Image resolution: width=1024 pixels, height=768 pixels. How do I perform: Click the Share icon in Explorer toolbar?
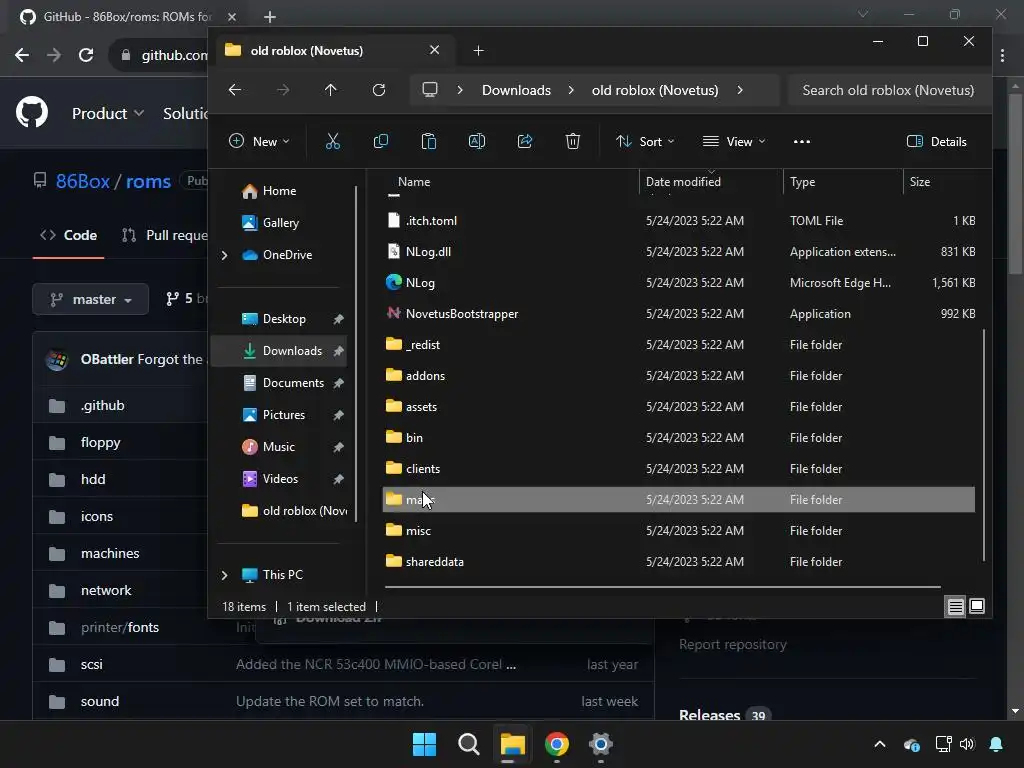click(525, 141)
